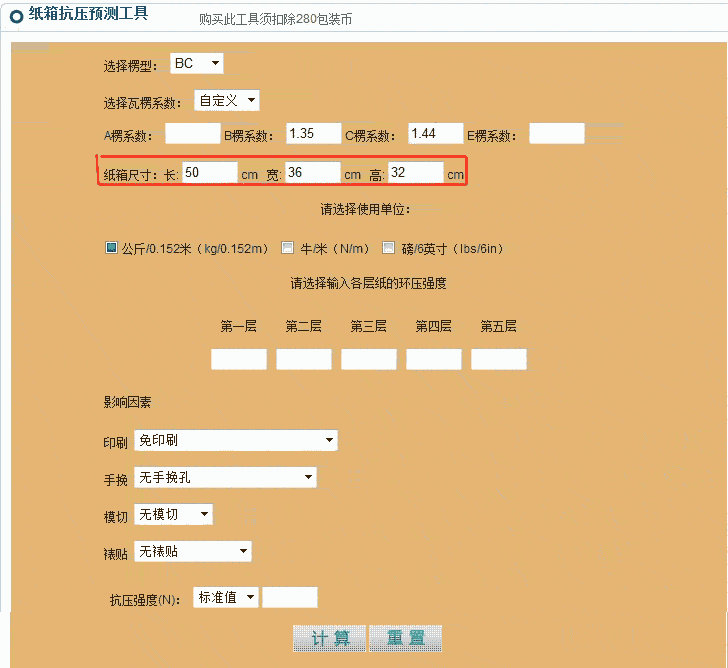
Task: Open the 抗压强度 dropdown set to 标准值
Action: click(x=227, y=597)
